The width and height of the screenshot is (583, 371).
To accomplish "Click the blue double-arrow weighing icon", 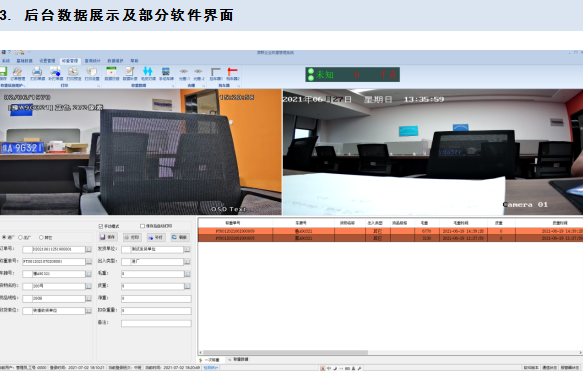I will click(x=148, y=71).
